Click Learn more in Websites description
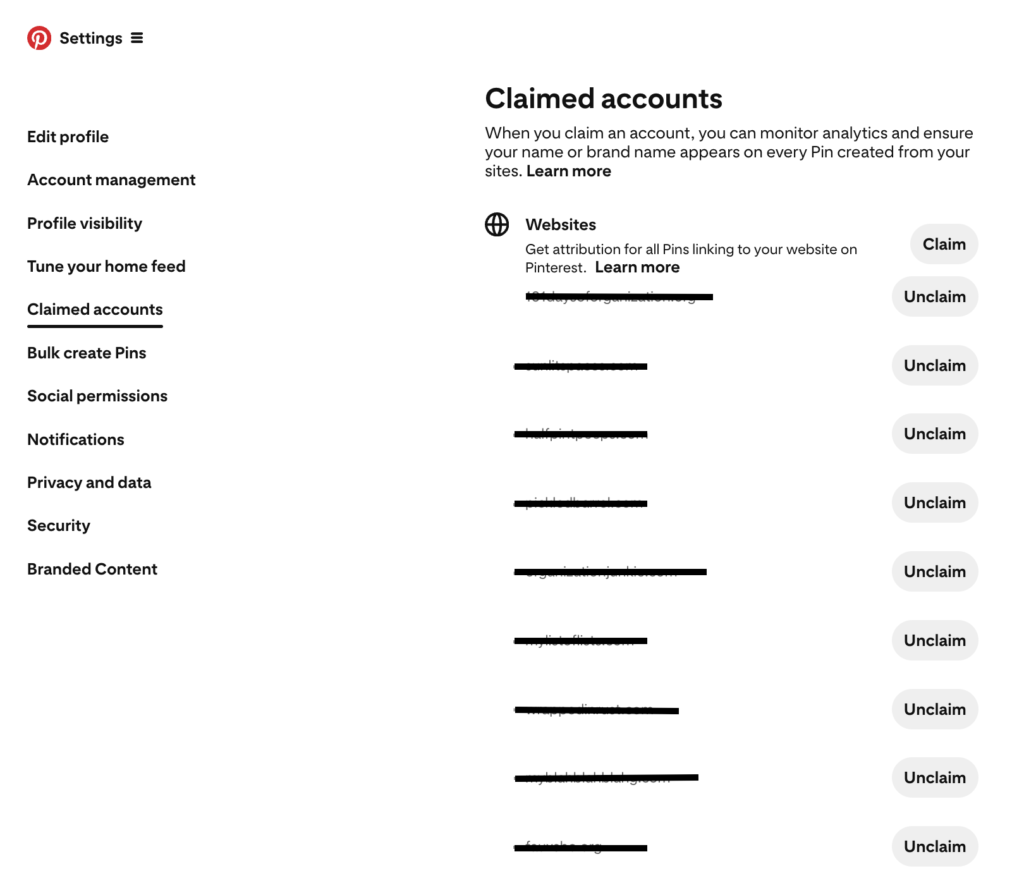Screen dimensions: 1024x895 point(637,267)
